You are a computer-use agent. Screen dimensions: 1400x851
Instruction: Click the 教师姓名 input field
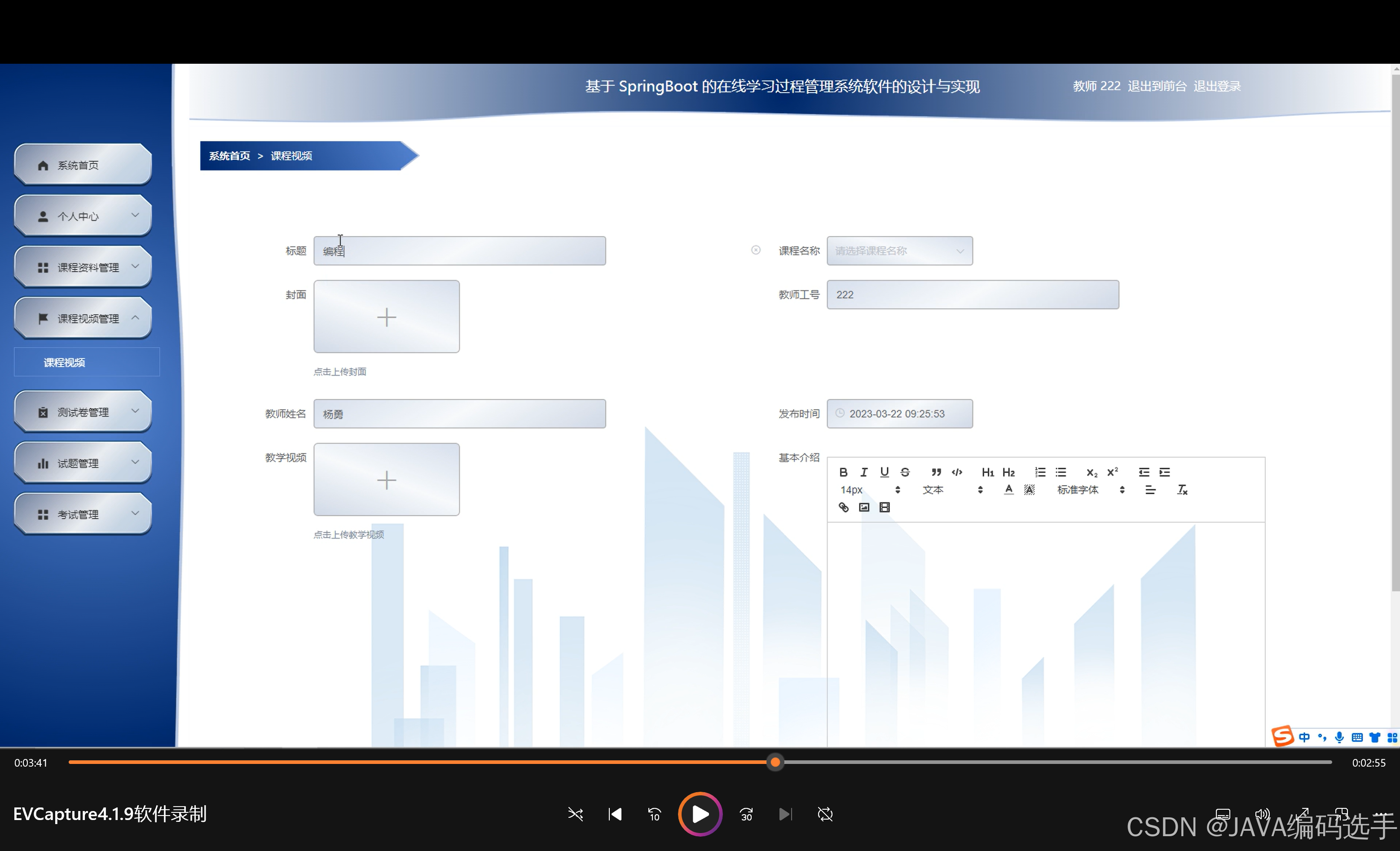[x=460, y=413]
